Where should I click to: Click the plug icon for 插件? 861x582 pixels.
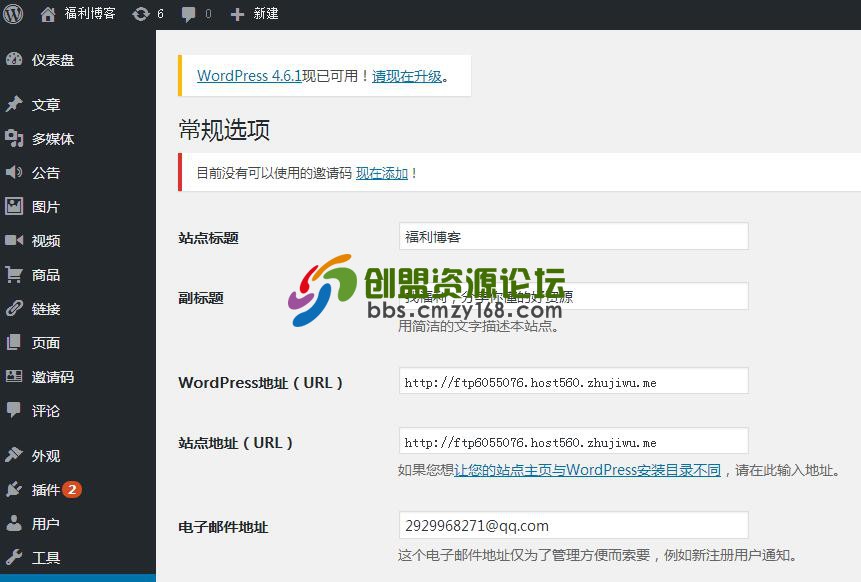(14, 489)
